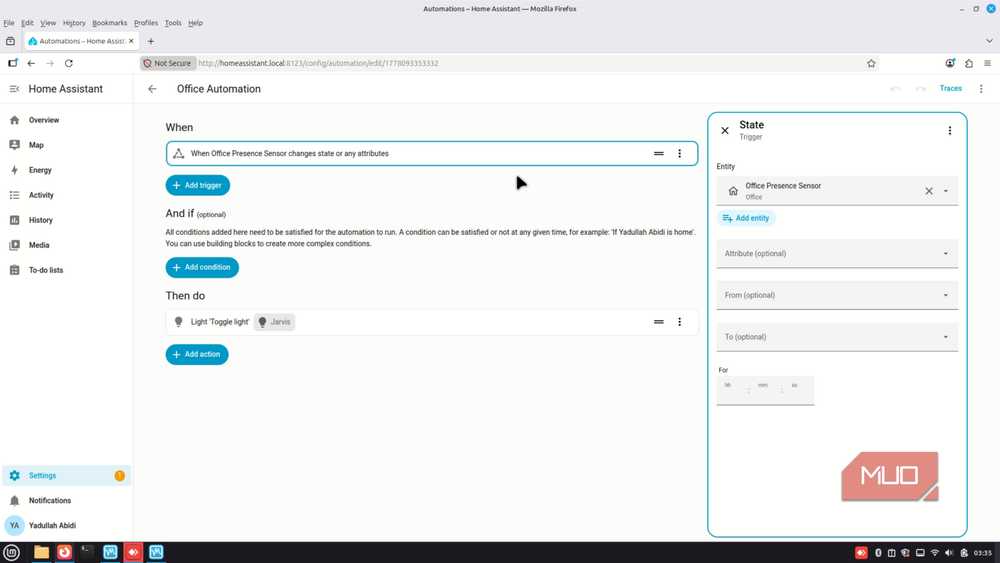
Task: Expand the Entity picker dropdown arrow
Action: [946, 191]
